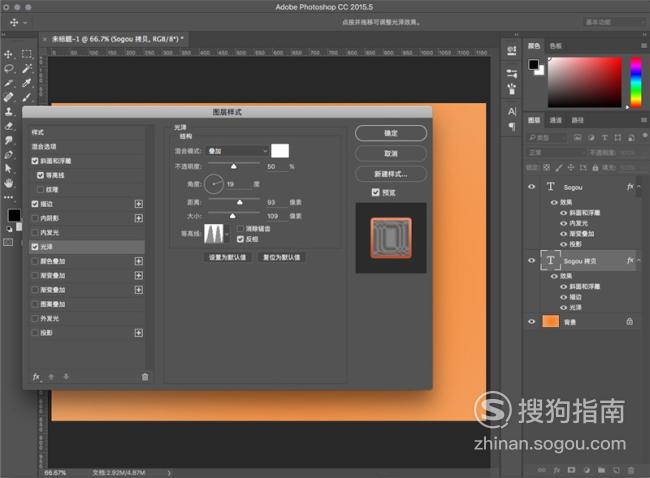650x478 pixels.
Task: Select the Path Selection arrow tool
Action: pyautogui.click(x=8, y=169)
